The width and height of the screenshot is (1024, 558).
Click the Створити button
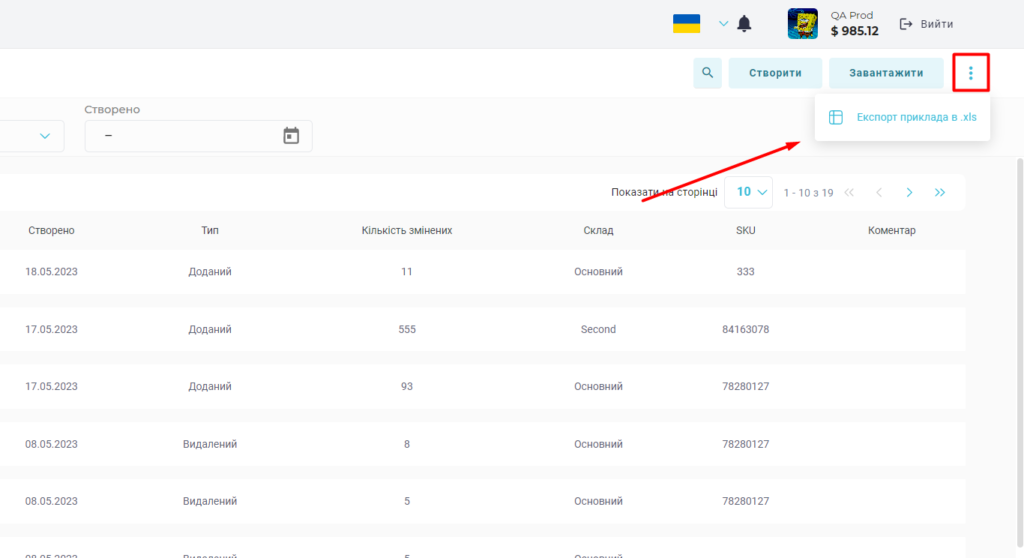(x=775, y=73)
